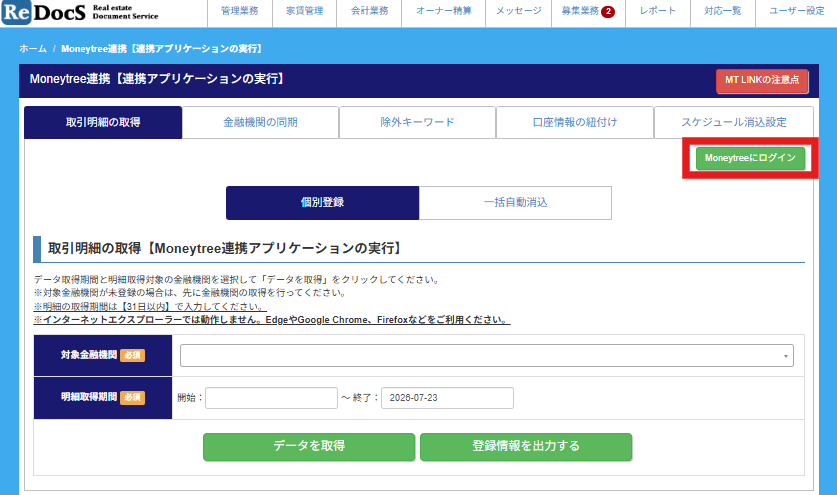This screenshot has height=495, width=837.
Task: Open the メッセージ menu
Action: (518, 11)
